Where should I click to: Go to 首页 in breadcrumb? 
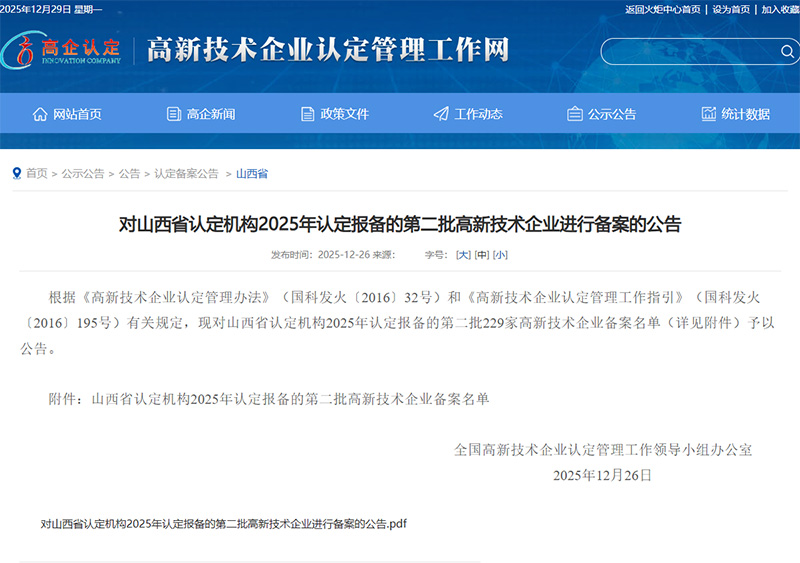(37, 174)
